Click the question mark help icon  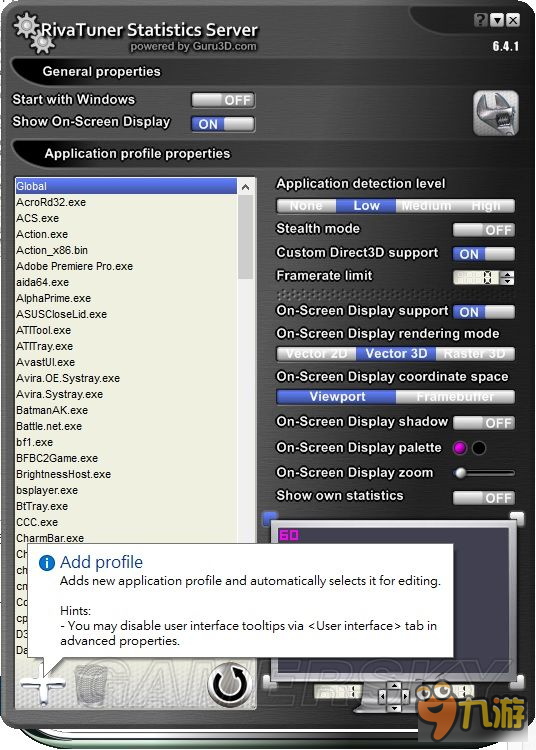click(481, 20)
